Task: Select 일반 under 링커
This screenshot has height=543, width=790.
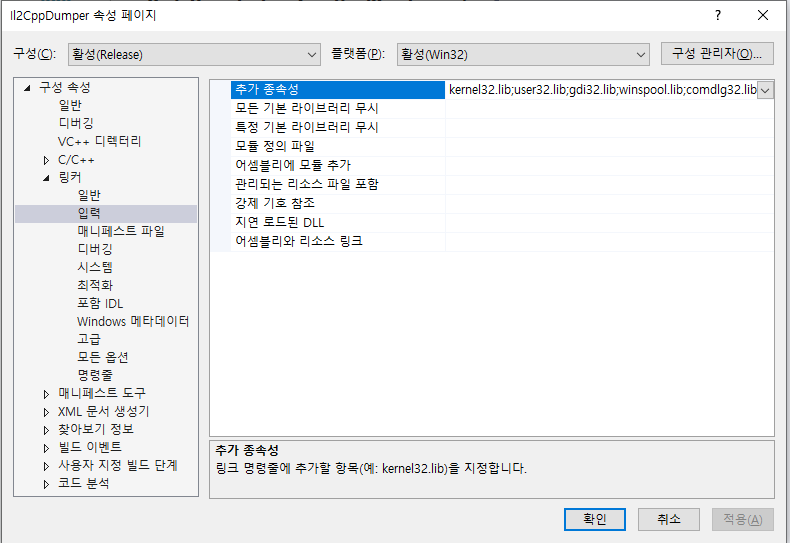Action: (x=89, y=195)
